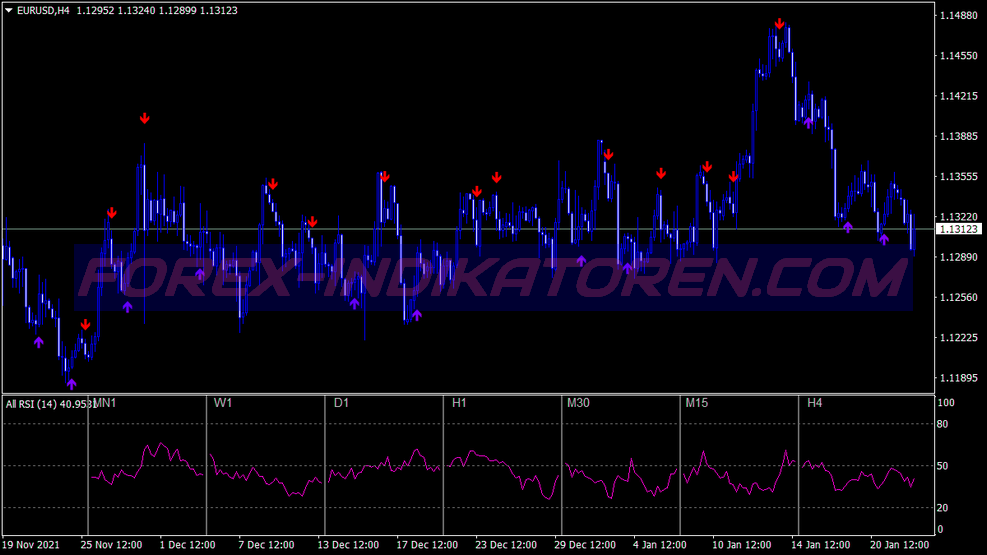Click the 50 level on RSI scale

tap(943, 466)
